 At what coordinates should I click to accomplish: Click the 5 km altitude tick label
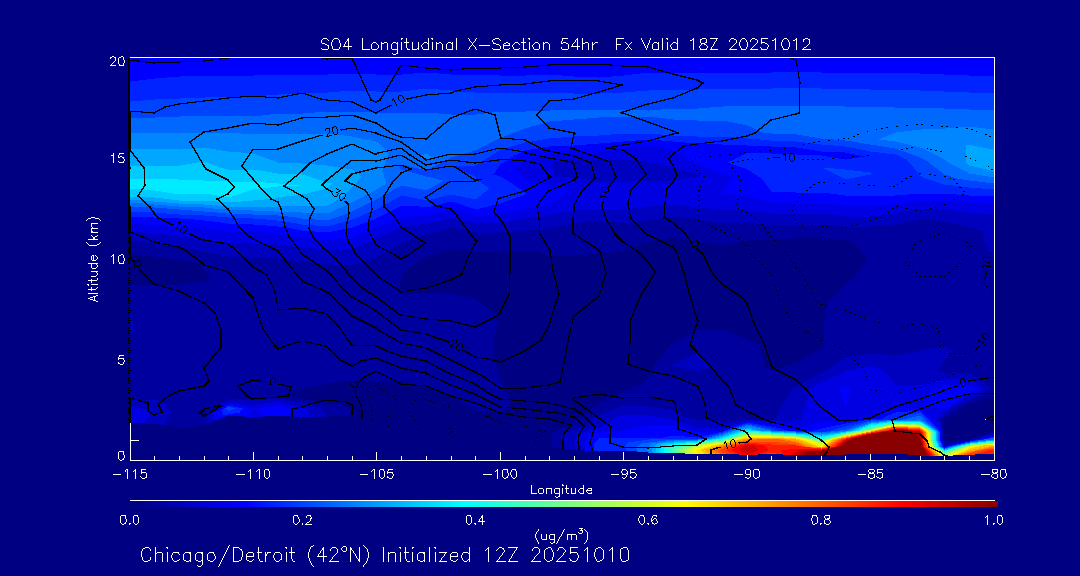click(x=119, y=359)
